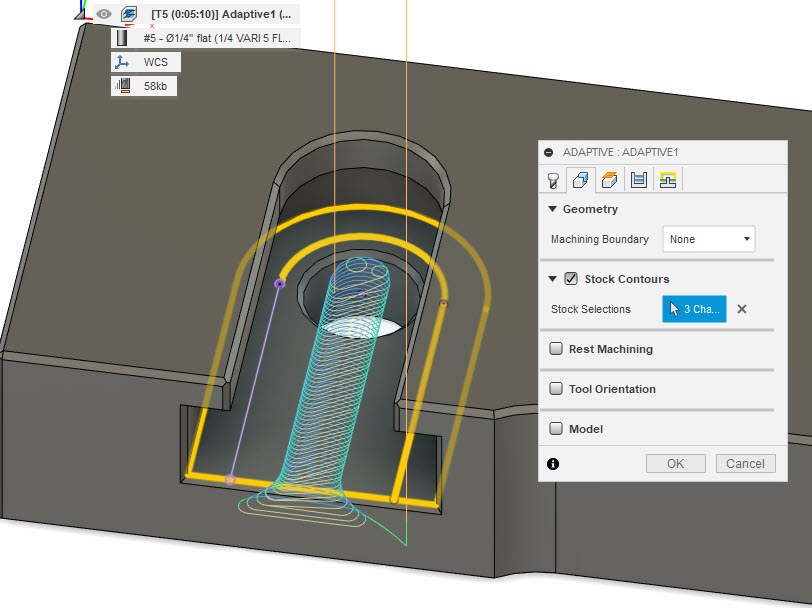Click the 58kb toolpath size icon

click(x=121, y=85)
